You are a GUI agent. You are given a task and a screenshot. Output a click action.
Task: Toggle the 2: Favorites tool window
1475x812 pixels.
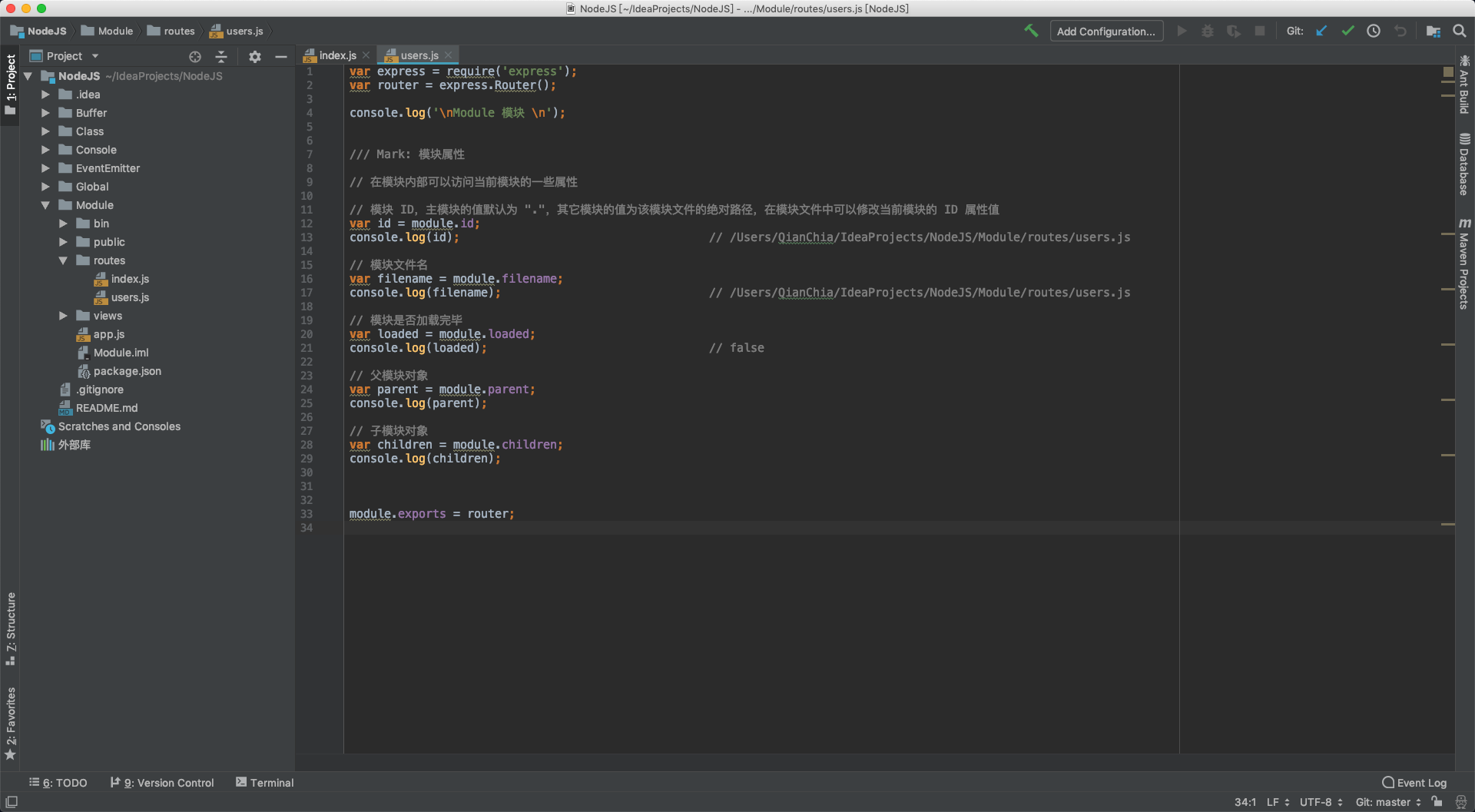pos(11,723)
